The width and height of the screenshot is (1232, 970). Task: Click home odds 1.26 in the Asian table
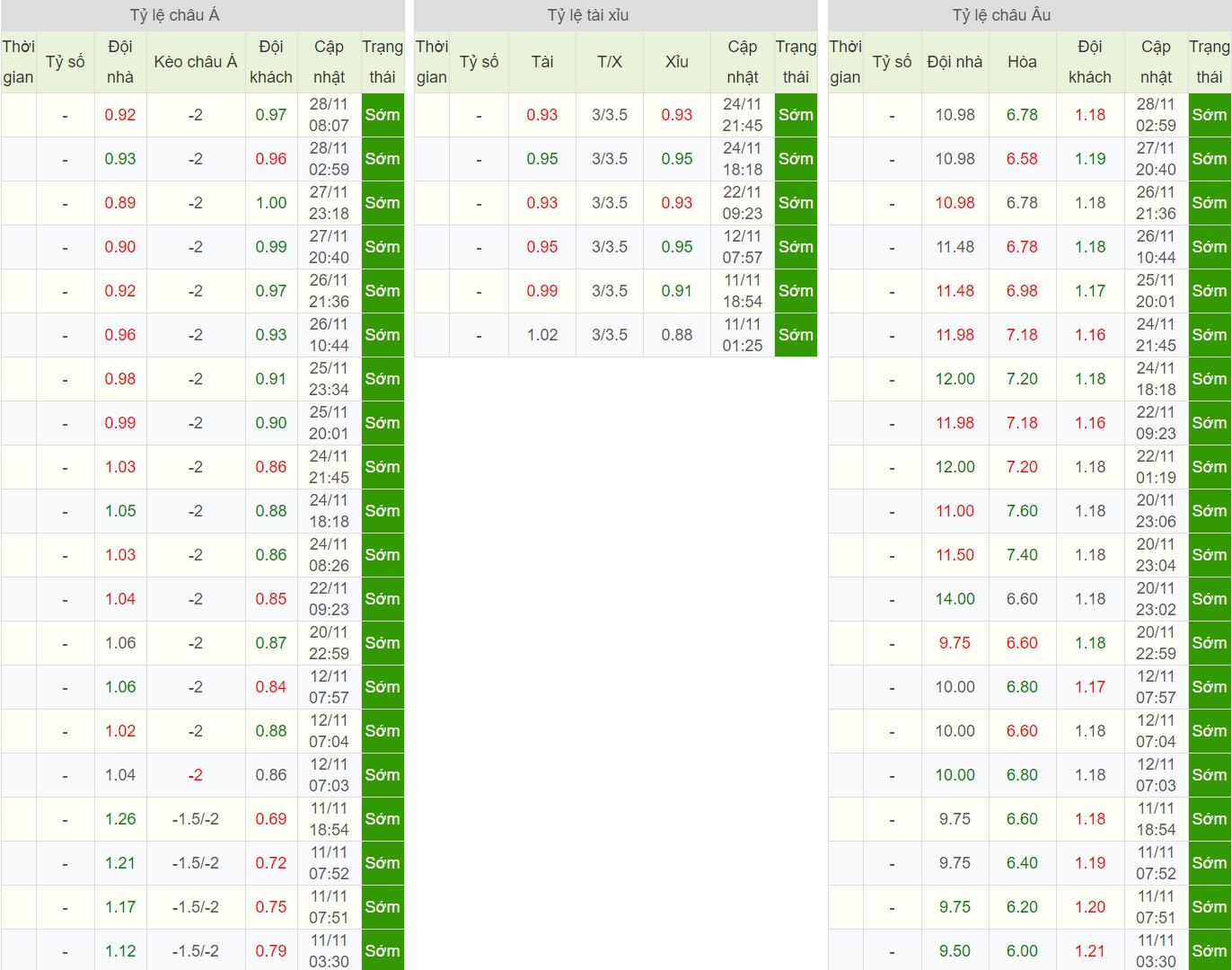coord(120,819)
